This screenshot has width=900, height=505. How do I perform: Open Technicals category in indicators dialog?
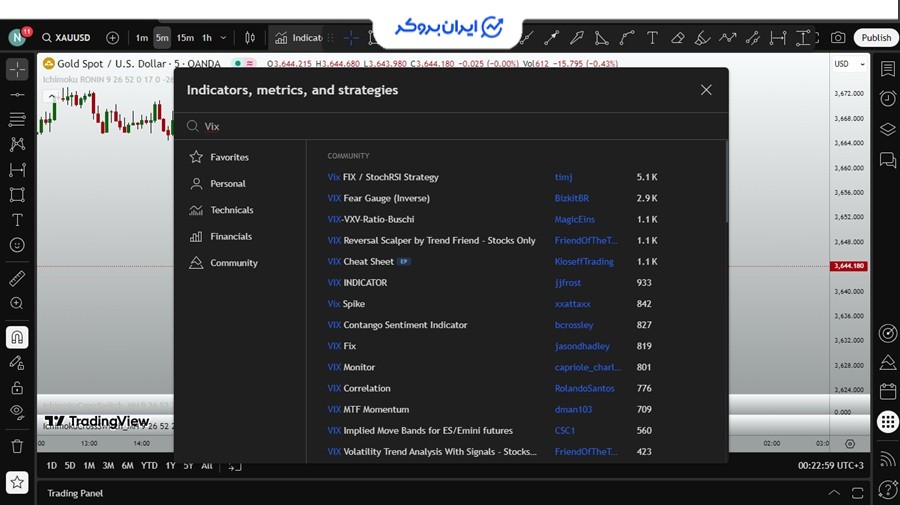240,210
